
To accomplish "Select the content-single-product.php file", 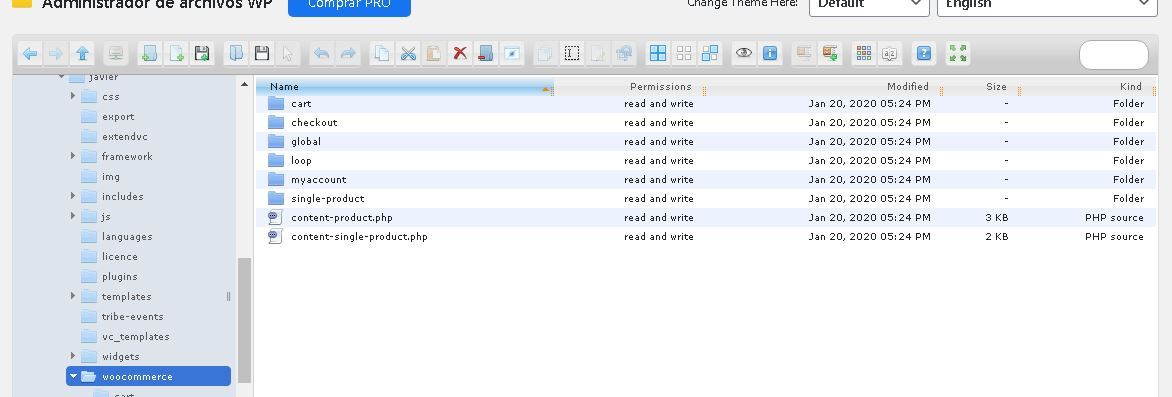I will coord(706,236).
